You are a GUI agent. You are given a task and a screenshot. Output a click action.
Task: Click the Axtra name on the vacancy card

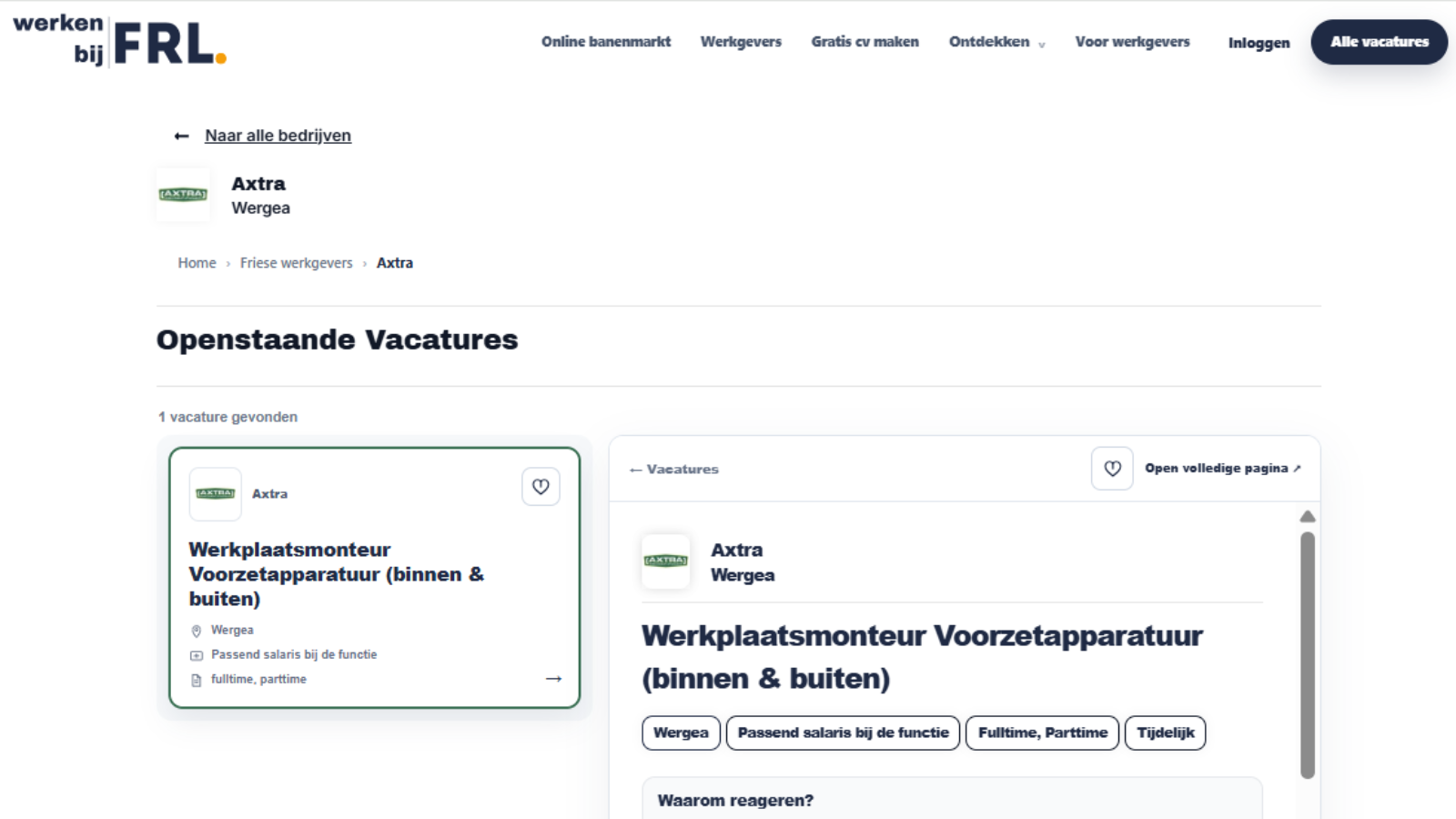(x=269, y=494)
